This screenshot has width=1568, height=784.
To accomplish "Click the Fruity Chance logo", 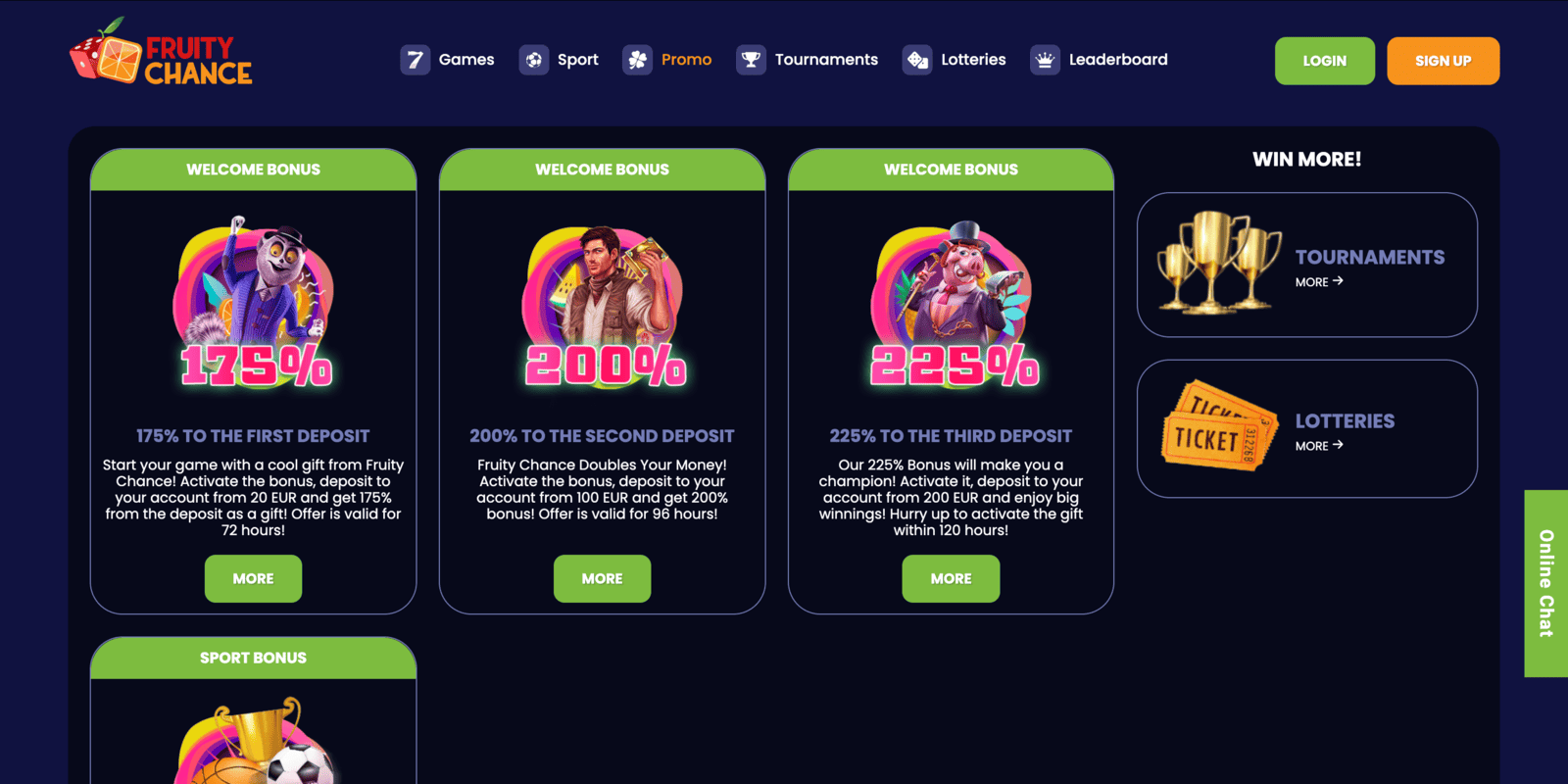I will (161, 52).
